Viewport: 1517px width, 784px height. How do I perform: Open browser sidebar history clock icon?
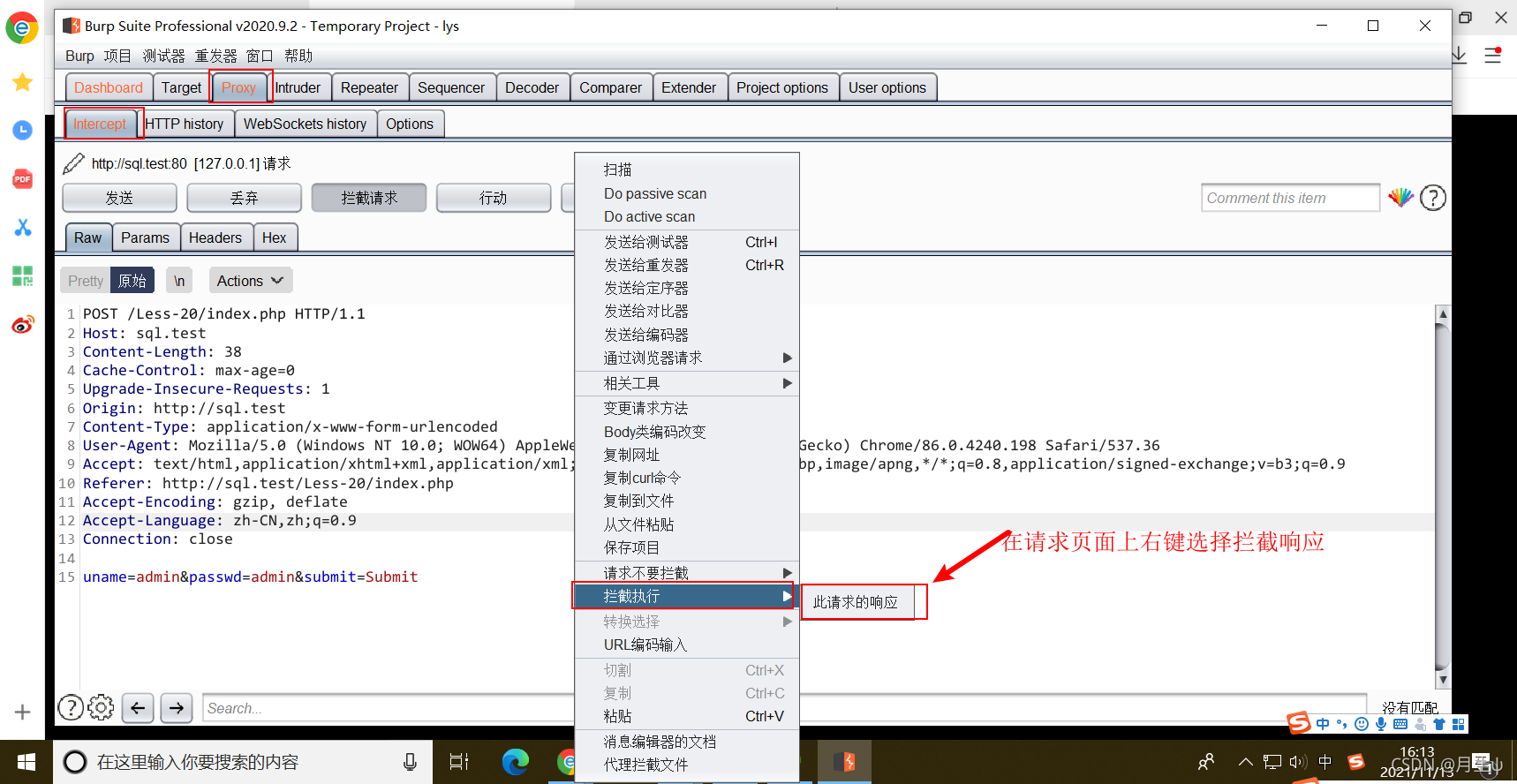pos(23,131)
